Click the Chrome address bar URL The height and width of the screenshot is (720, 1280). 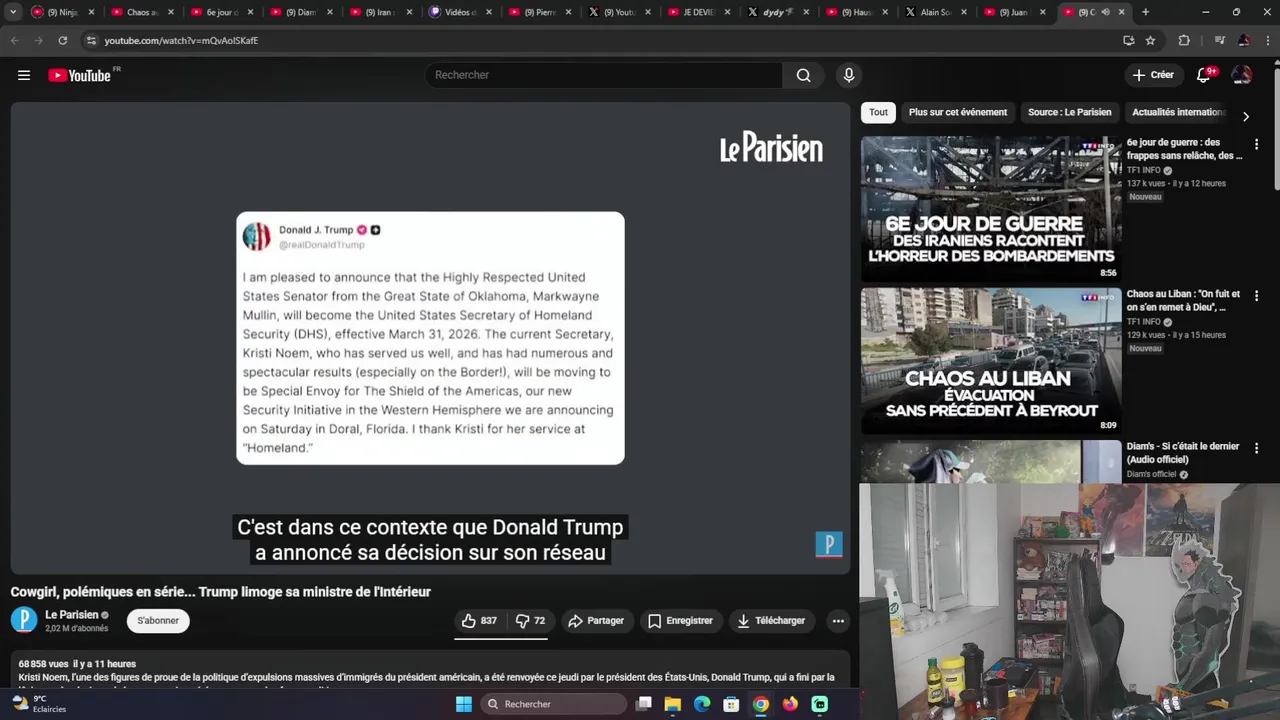point(181,40)
